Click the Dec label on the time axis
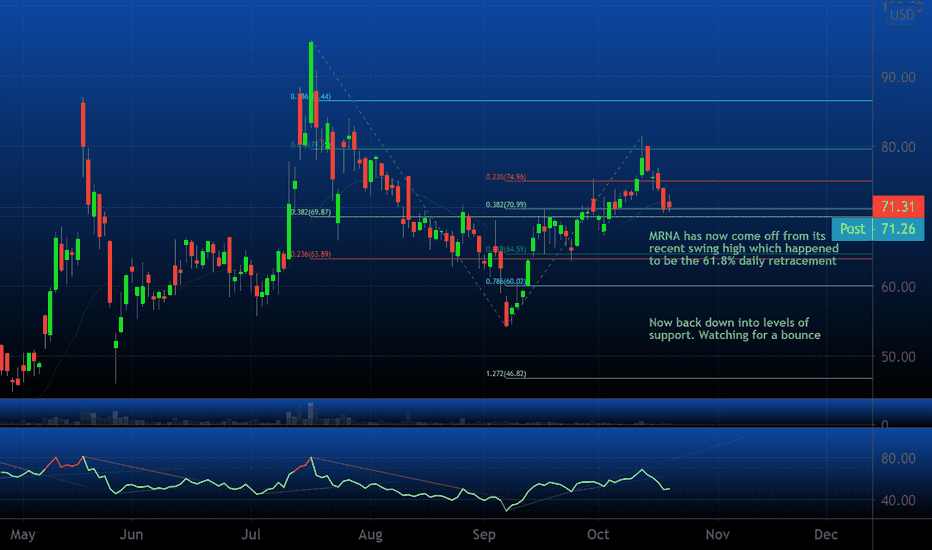 tap(826, 535)
